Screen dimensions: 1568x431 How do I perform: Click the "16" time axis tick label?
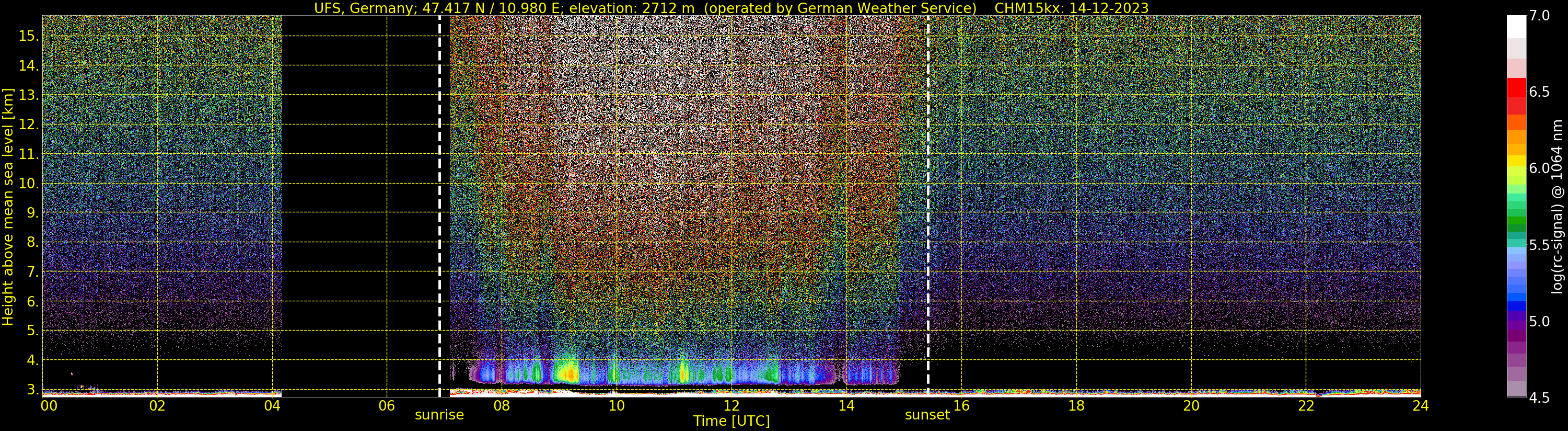click(961, 406)
